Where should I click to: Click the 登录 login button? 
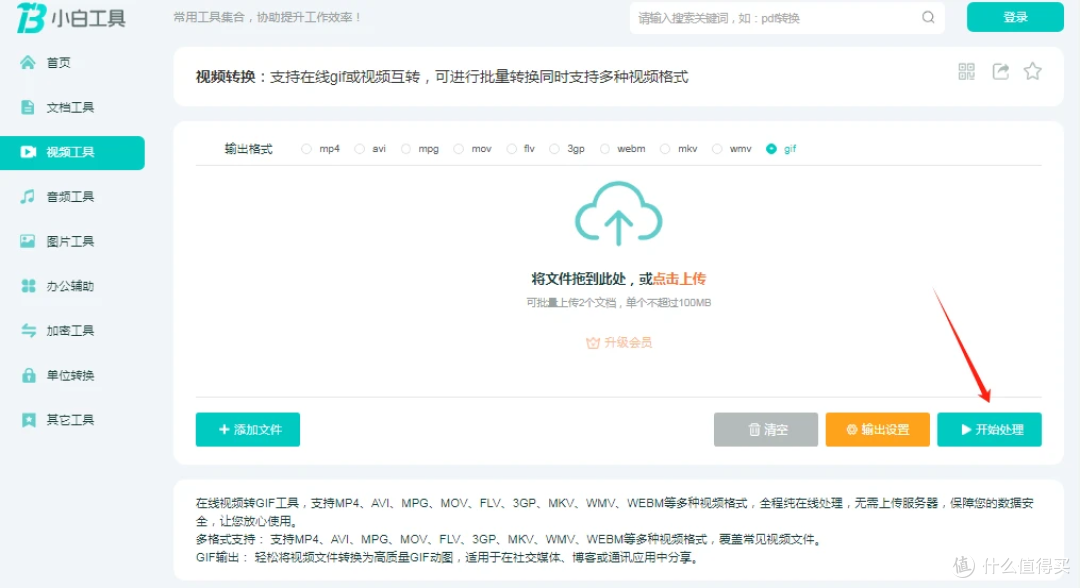click(1015, 17)
